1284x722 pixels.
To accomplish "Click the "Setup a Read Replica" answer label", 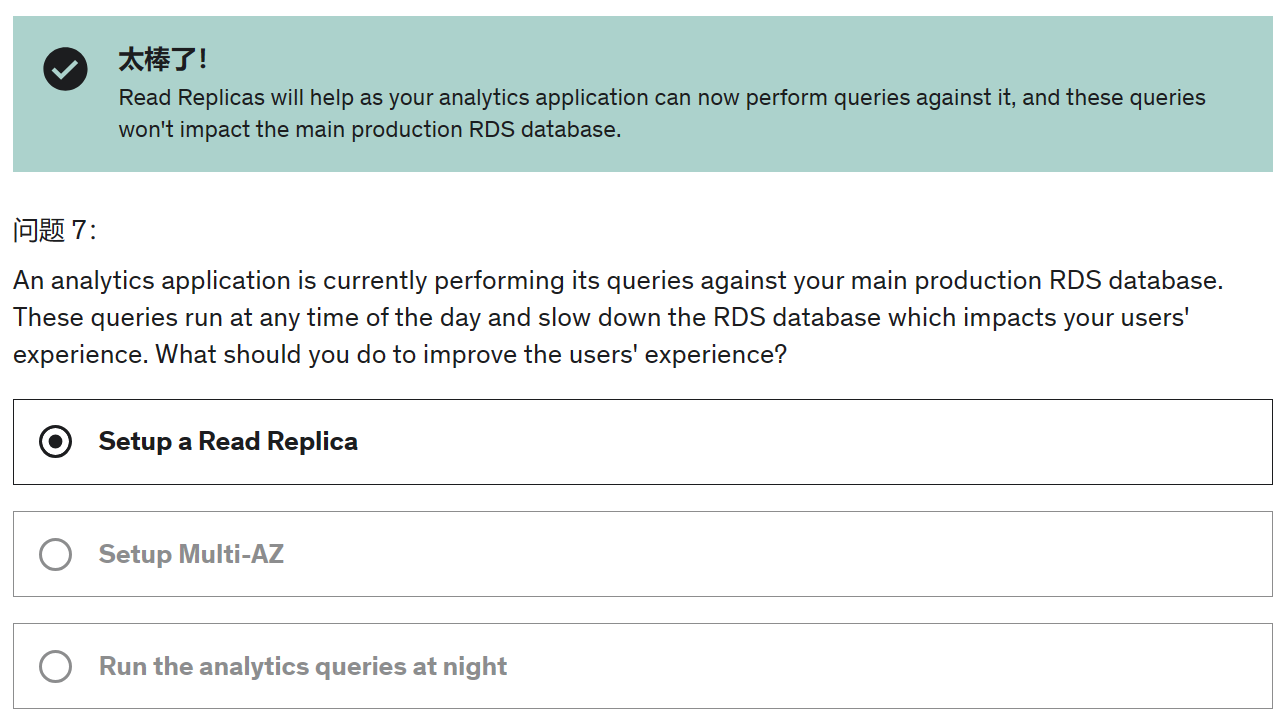I will (x=228, y=441).
